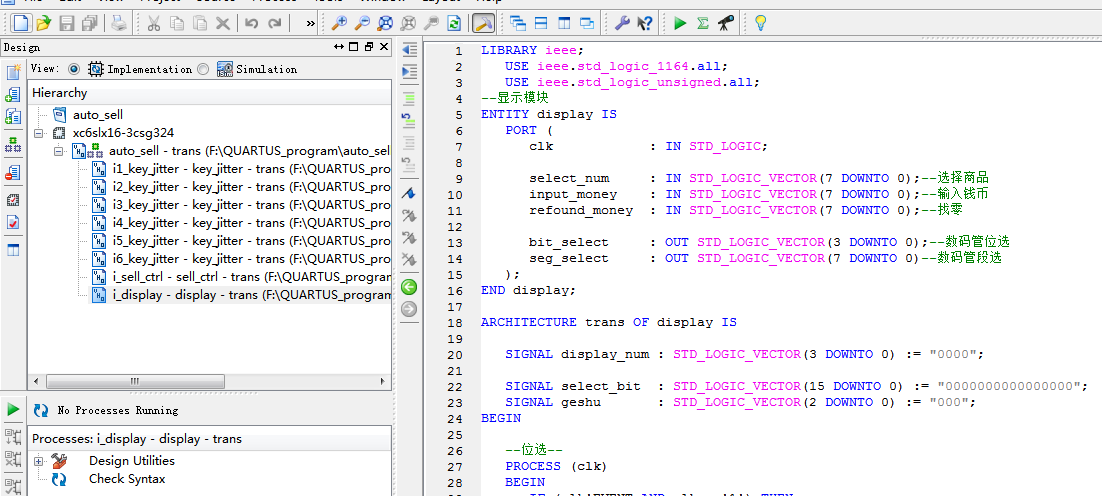Expand the Design Utilities process node

click(38, 462)
